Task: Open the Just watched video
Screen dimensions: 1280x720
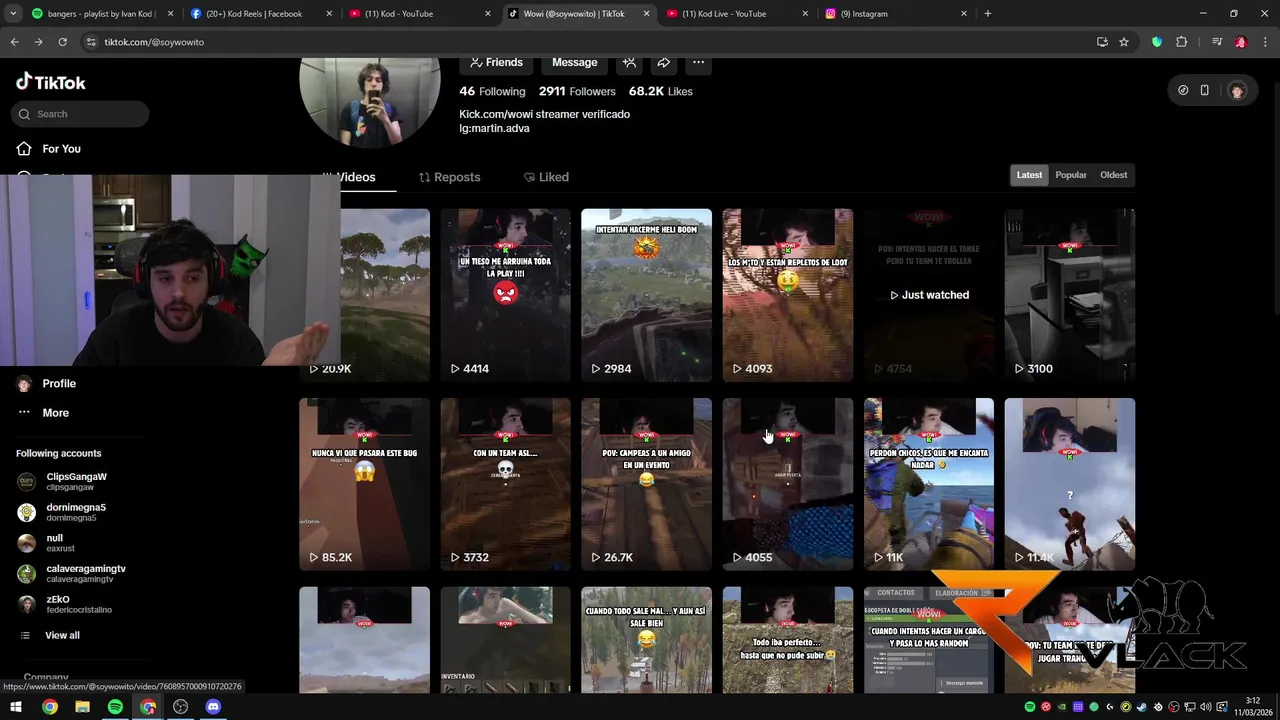Action: tap(929, 295)
